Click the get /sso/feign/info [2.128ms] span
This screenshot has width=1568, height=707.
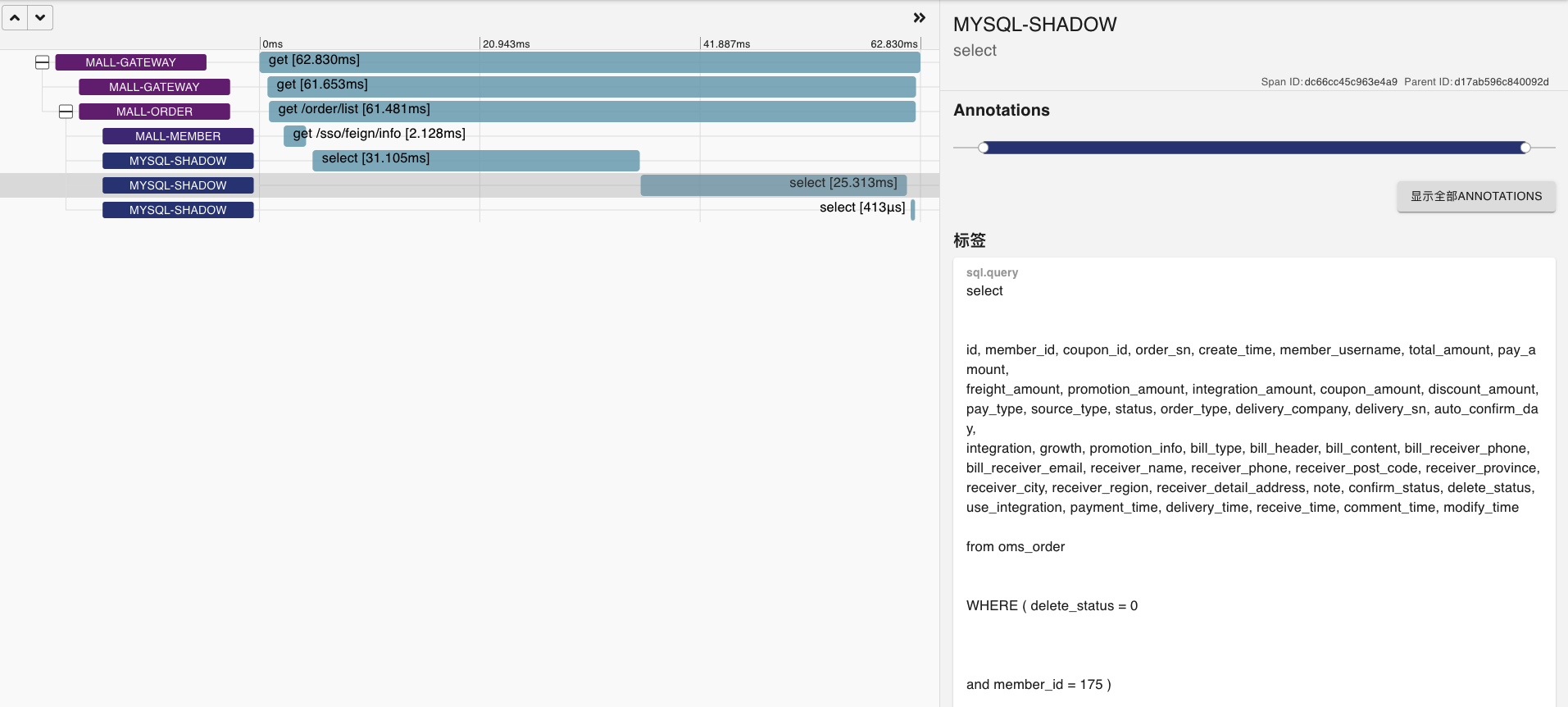[295, 136]
